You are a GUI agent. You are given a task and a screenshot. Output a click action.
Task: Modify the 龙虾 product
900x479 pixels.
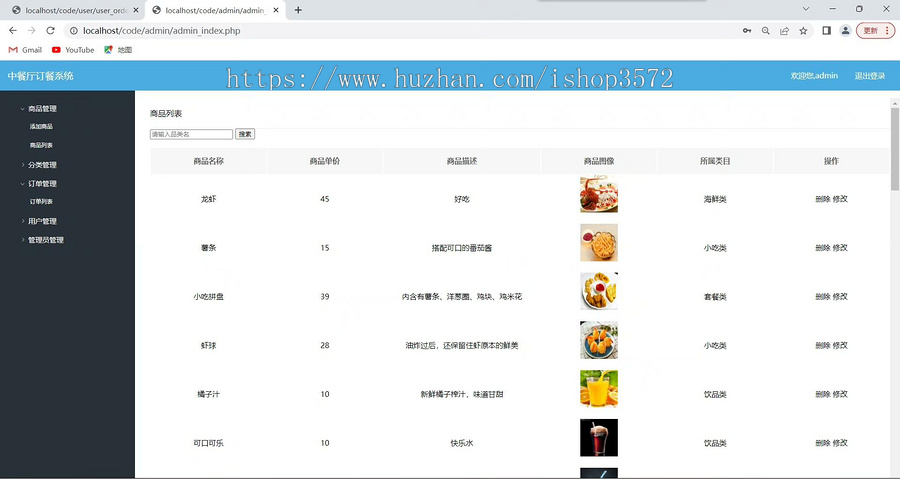tap(840, 199)
